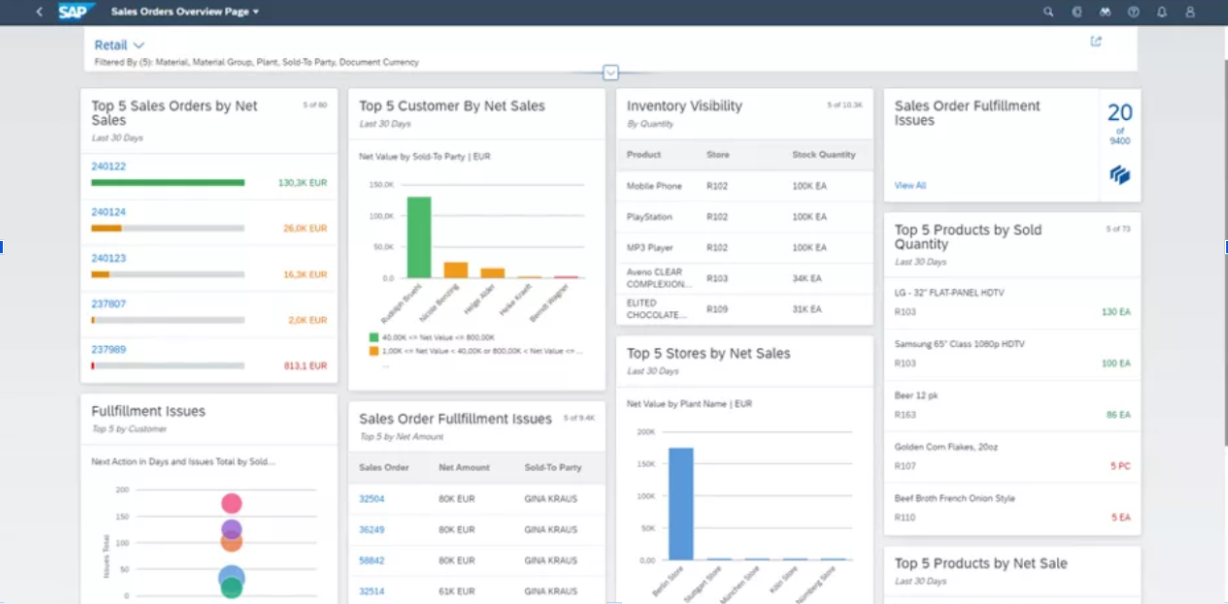Open sales order 237989

coord(108,350)
